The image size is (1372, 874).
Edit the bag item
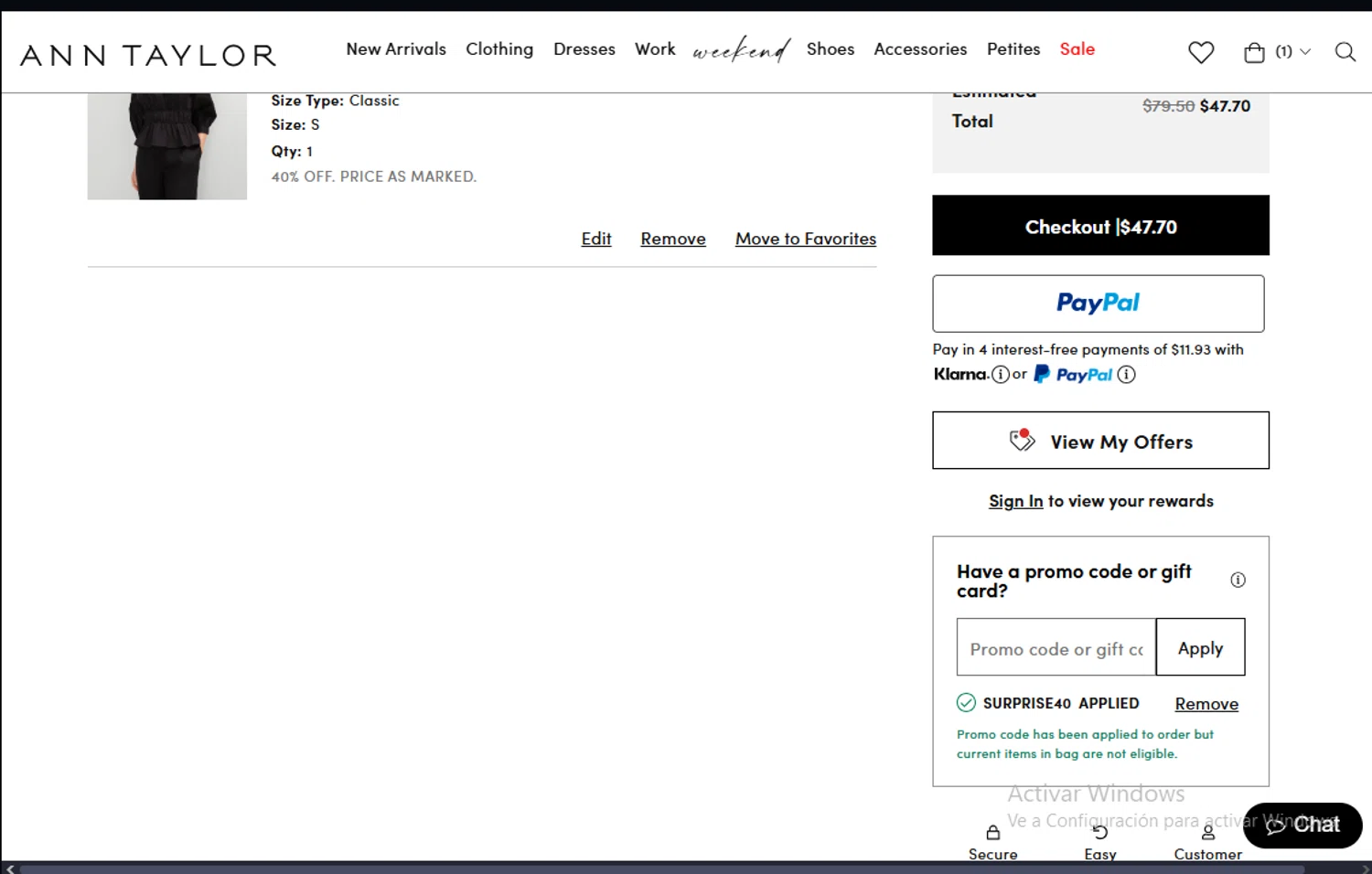coord(596,239)
